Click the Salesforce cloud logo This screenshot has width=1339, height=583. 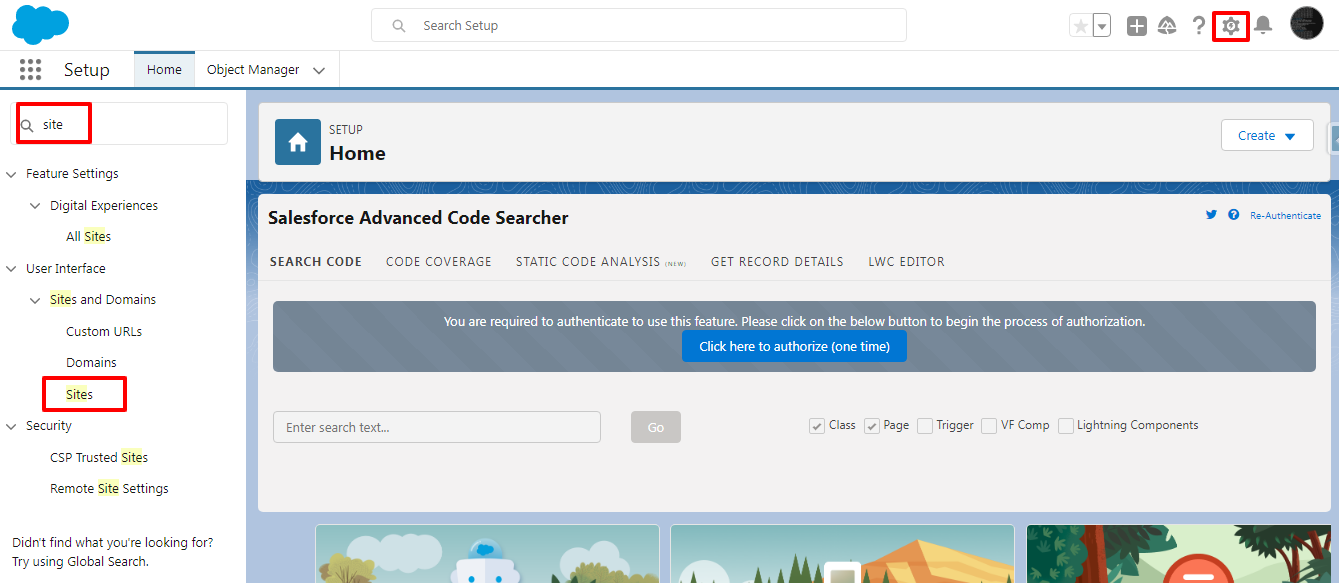40,25
